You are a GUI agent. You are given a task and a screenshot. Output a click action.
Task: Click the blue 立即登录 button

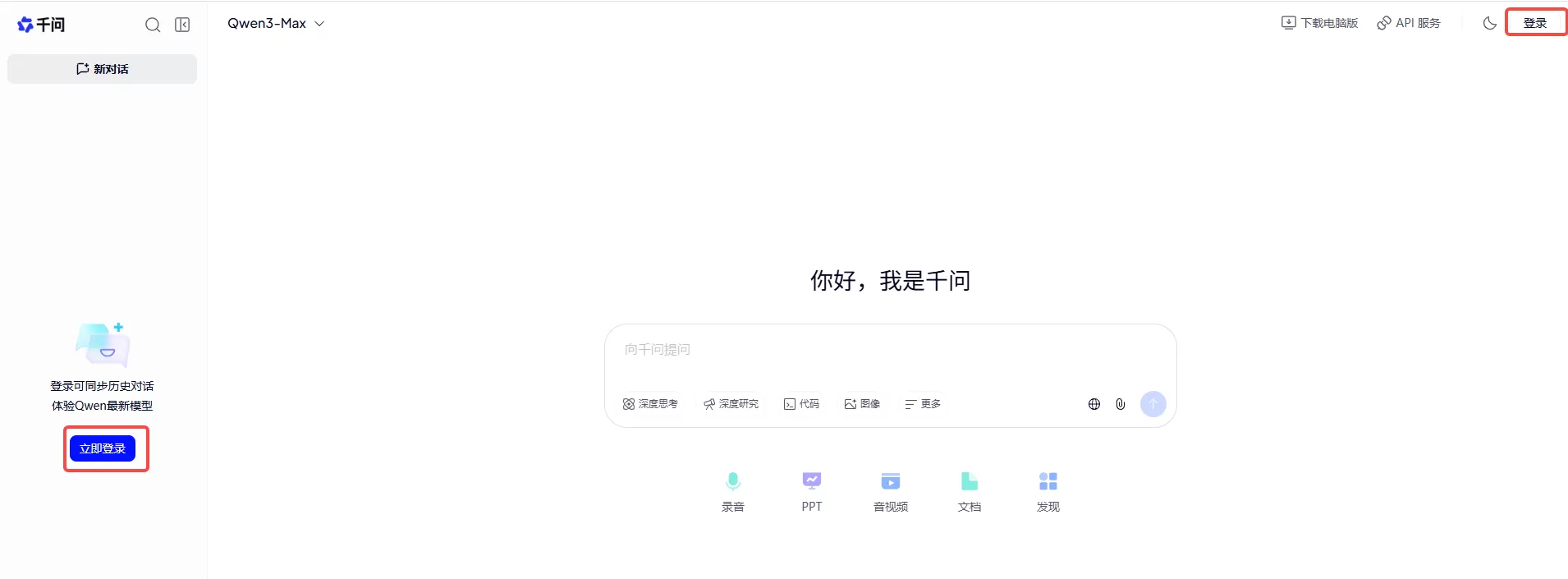103,448
